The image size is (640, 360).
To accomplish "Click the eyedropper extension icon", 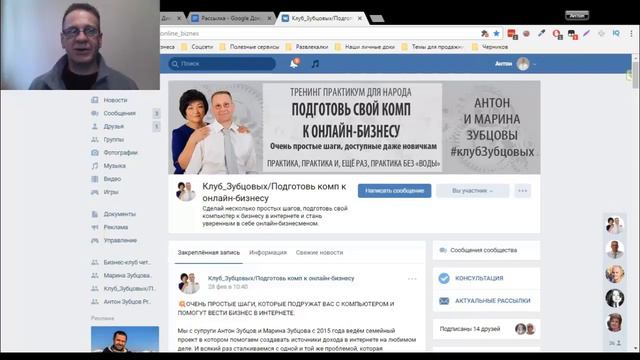I will 541,33.
